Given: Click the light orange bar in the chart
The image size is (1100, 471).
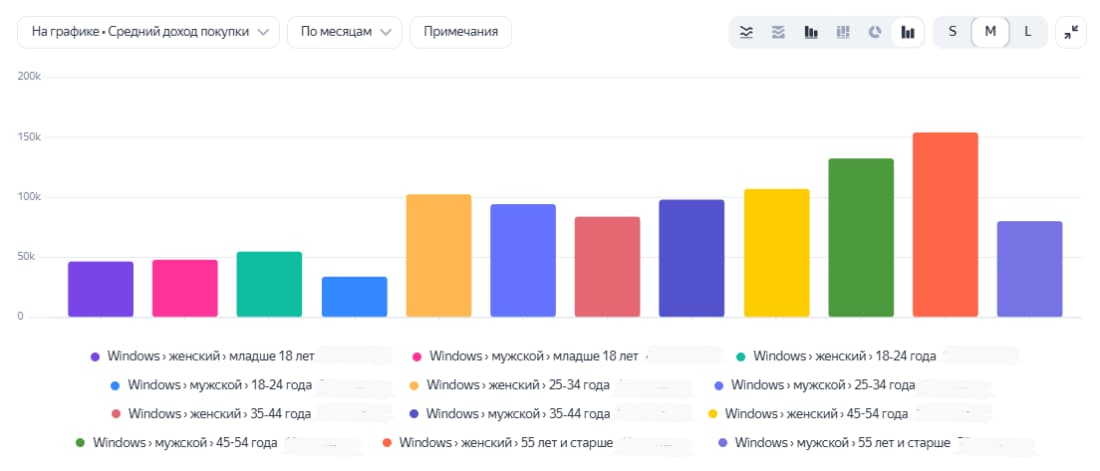Looking at the screenshot, I should [438, 256].
